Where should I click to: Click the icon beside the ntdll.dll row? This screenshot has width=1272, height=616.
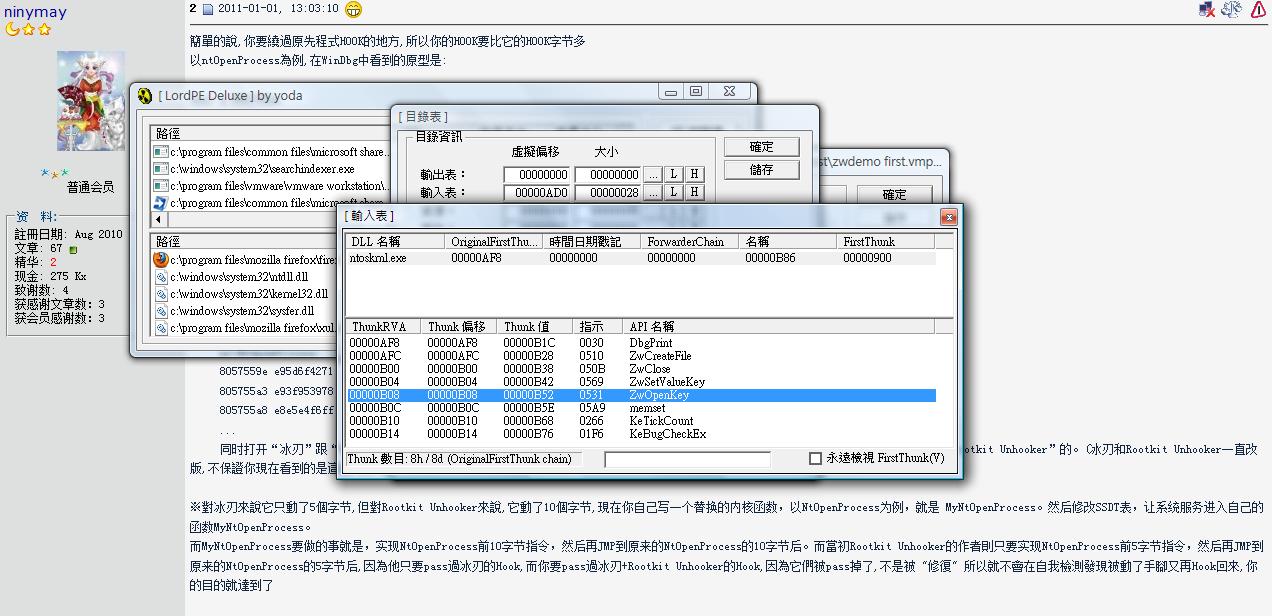tap(160, 277)
